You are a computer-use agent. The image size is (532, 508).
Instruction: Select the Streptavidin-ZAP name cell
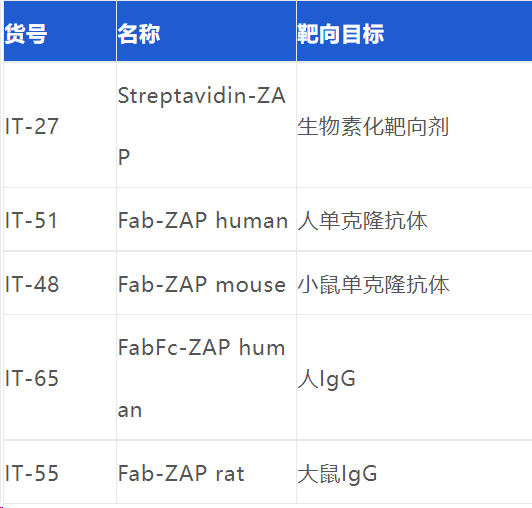pos(206,125)
